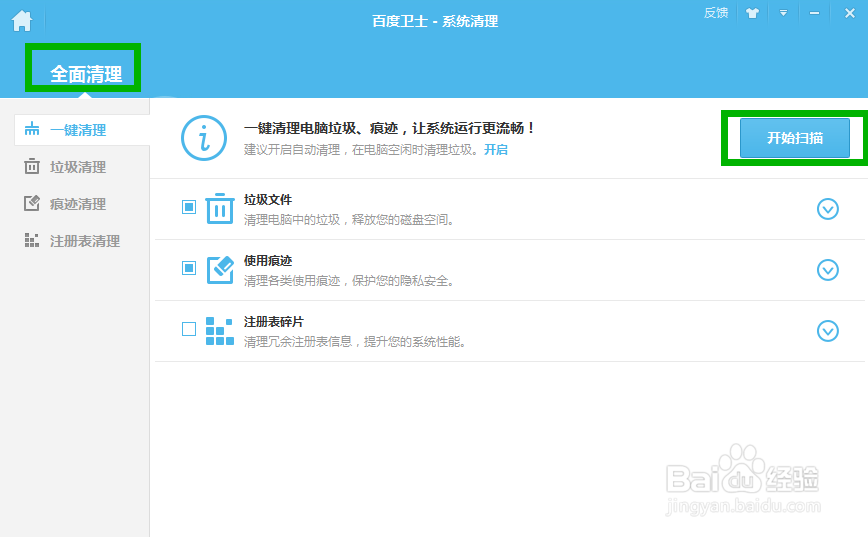Click the 使用痕迹 eraser icon

tap(220, 270)
